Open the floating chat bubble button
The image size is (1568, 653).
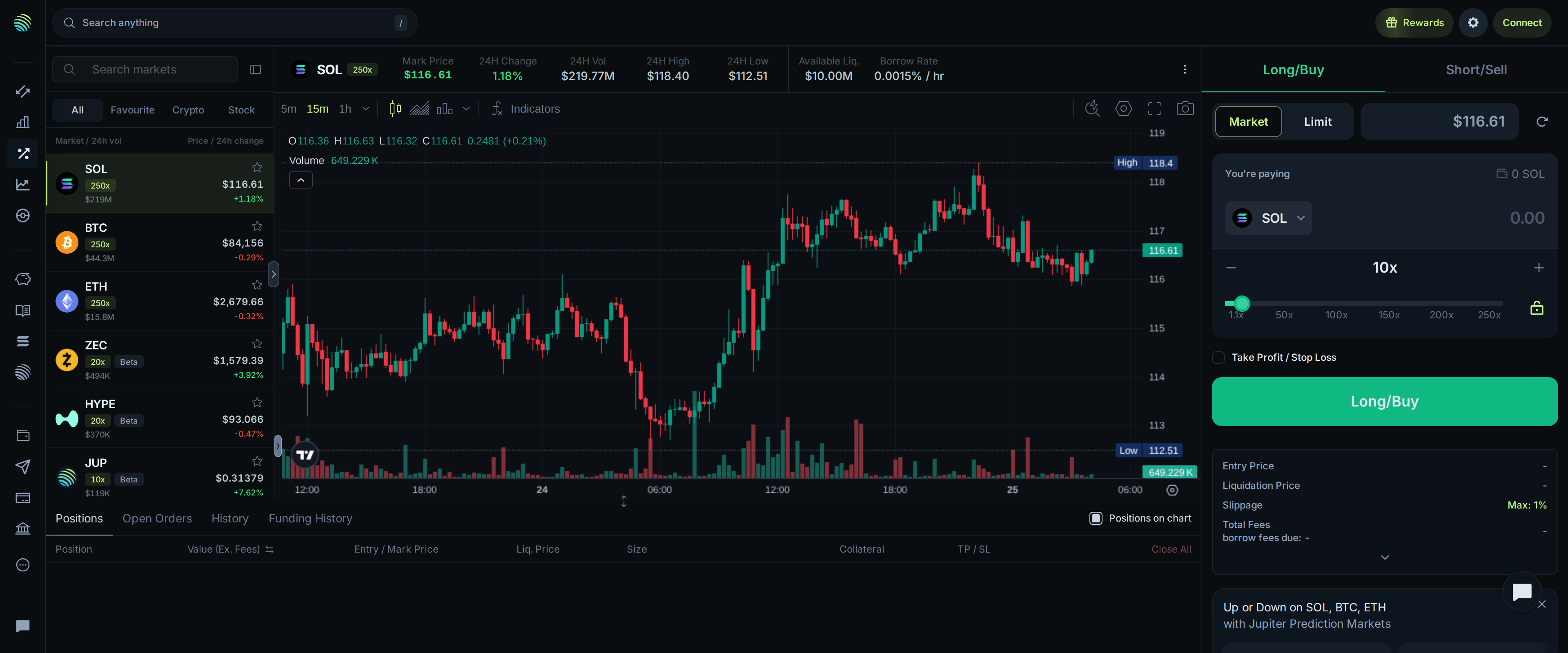(x=1522, y=591)
